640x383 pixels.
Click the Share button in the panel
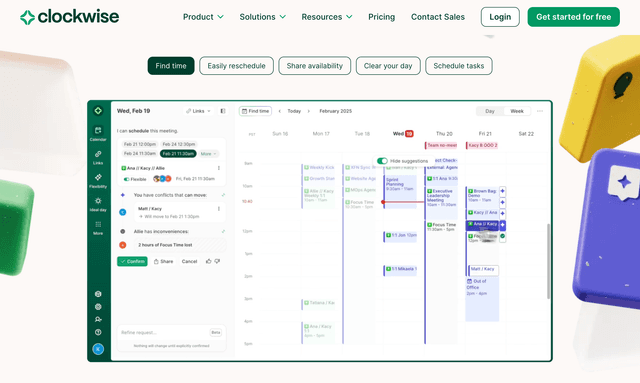click(x=163, y=261)
